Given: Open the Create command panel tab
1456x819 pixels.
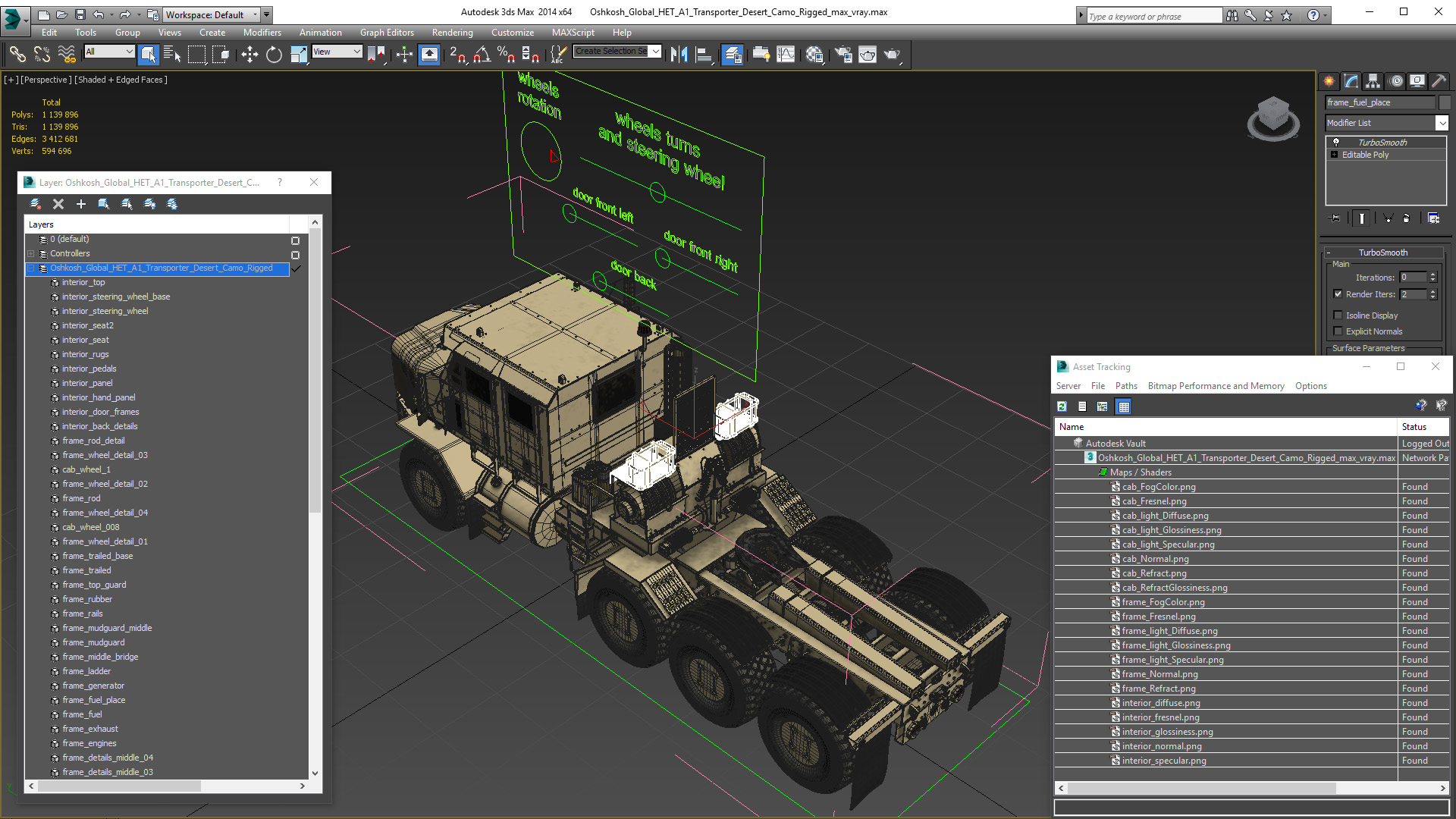Looking at the screenshot, I should click(1329, 81).
